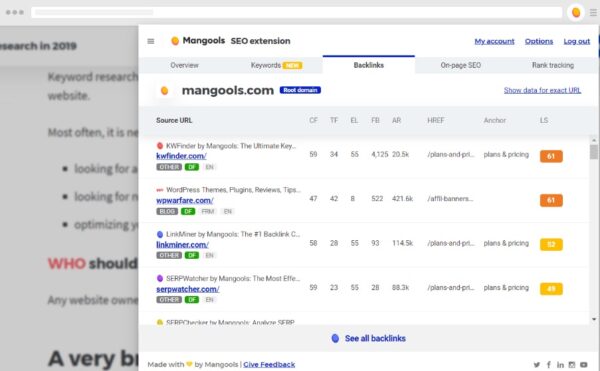The height and width of the screenshot is (371, 600).
Task: Click the Mangools extension icon in browser toolbar
Action: [576, 13]
